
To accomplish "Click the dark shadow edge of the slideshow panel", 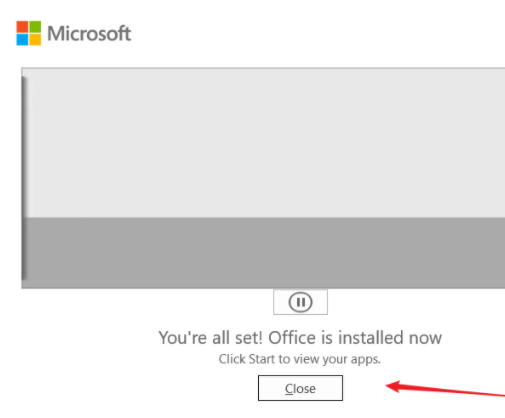I will pyautogui.click(x=24, y=178).
